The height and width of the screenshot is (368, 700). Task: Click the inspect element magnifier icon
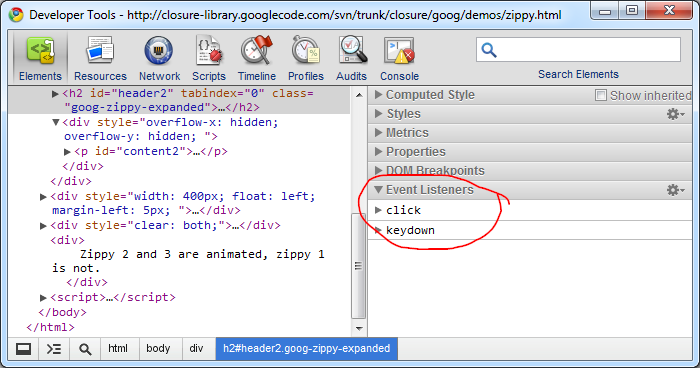click(85, 349)
